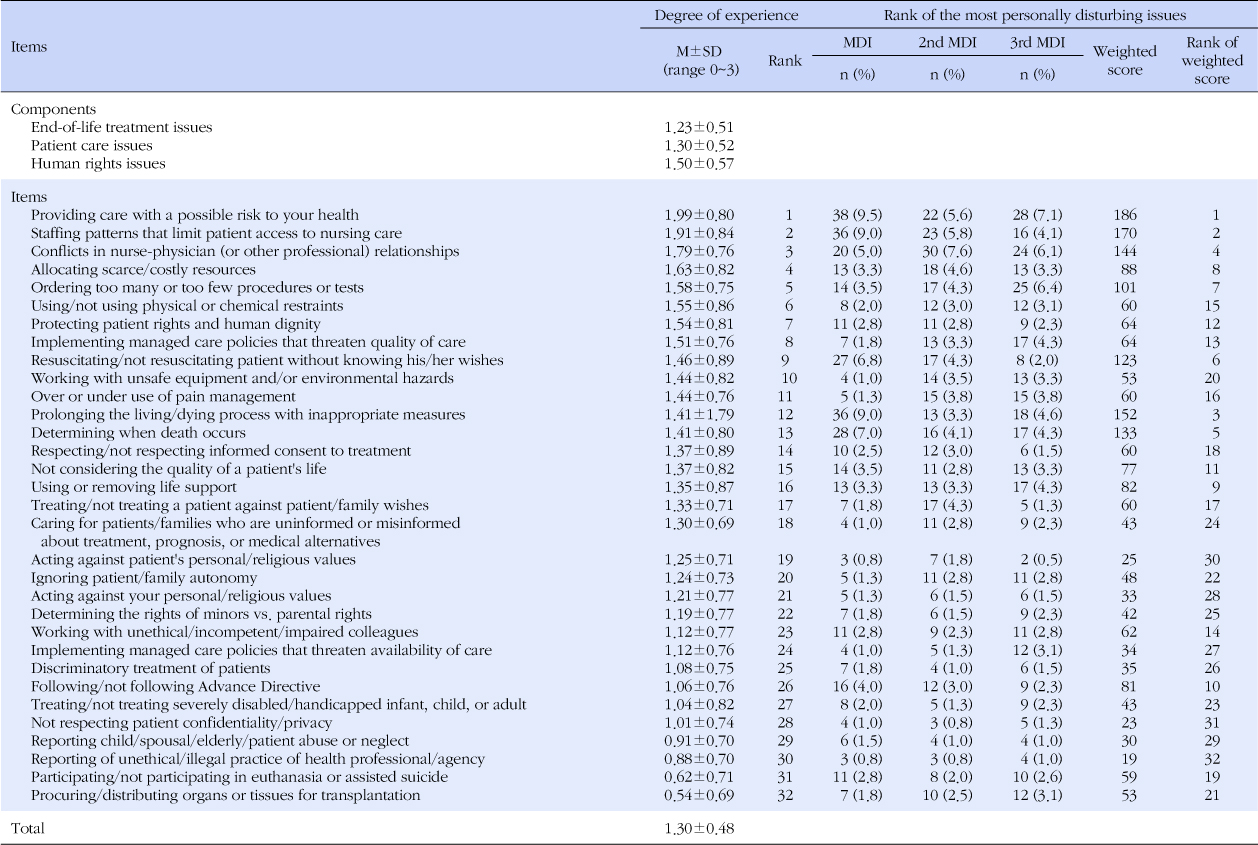Select 'Patient care issues' row label
Viewport: 1258px width, 845px height.
click(92, 145)
